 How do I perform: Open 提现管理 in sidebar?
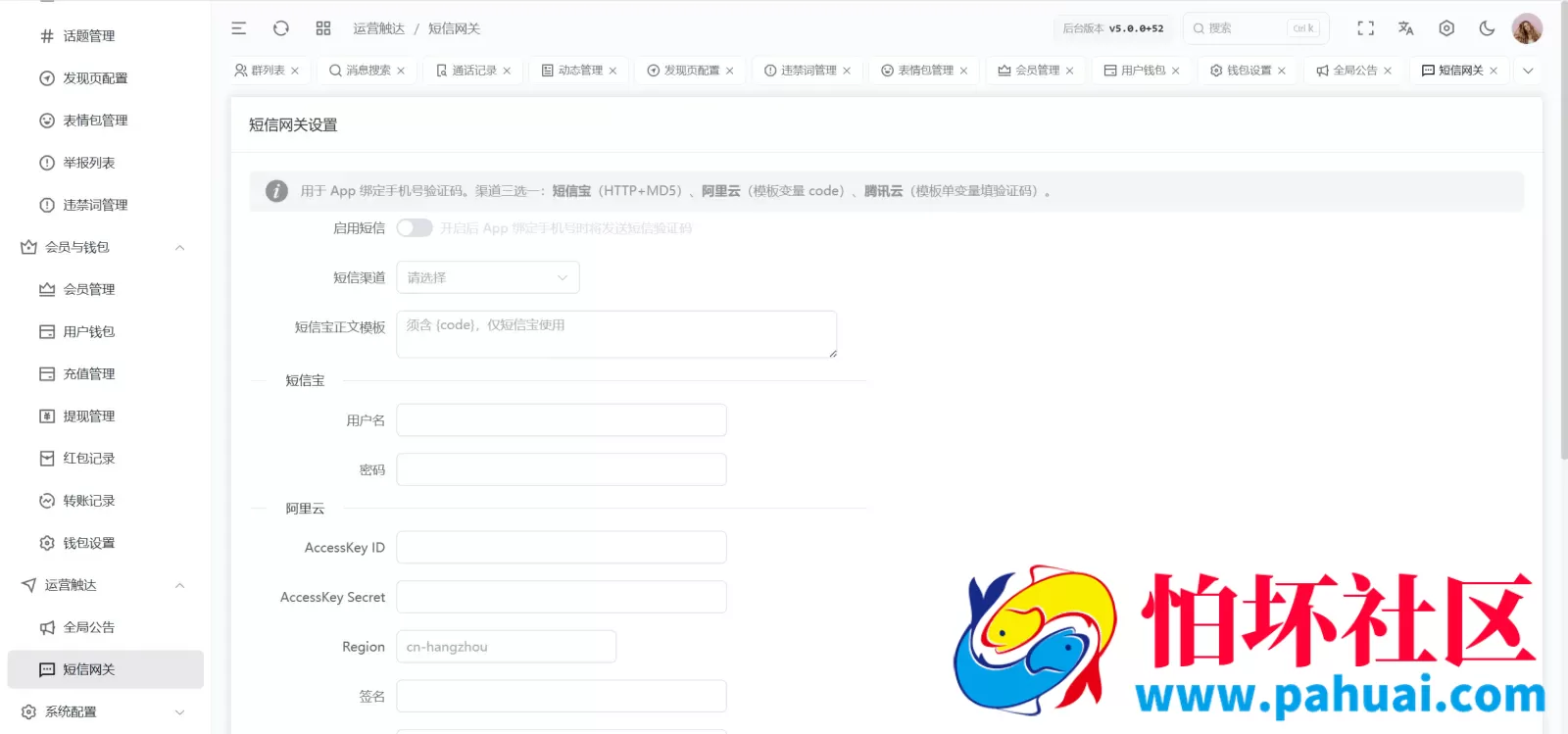106,416
